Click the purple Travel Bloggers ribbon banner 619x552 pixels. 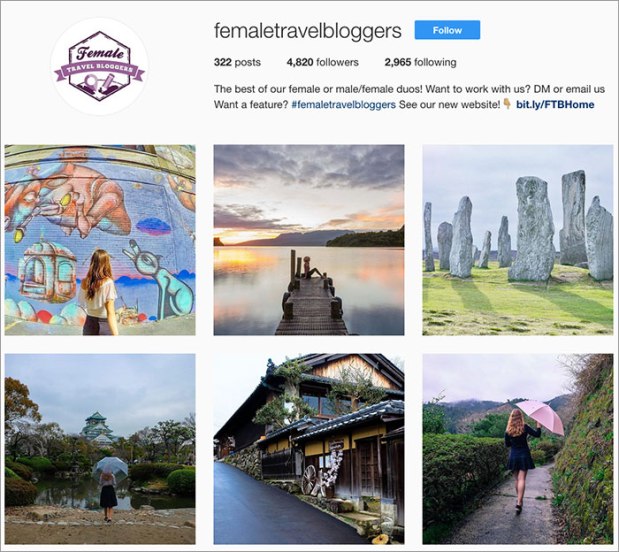pyautogui.click(x=99, y=71)
